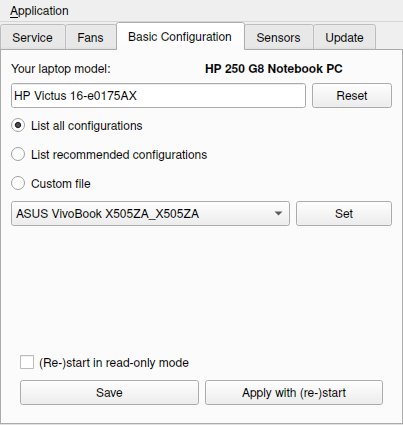403x425 pixels.
Task: Switch to the Service tab
Action: click(x=32, y=37)
